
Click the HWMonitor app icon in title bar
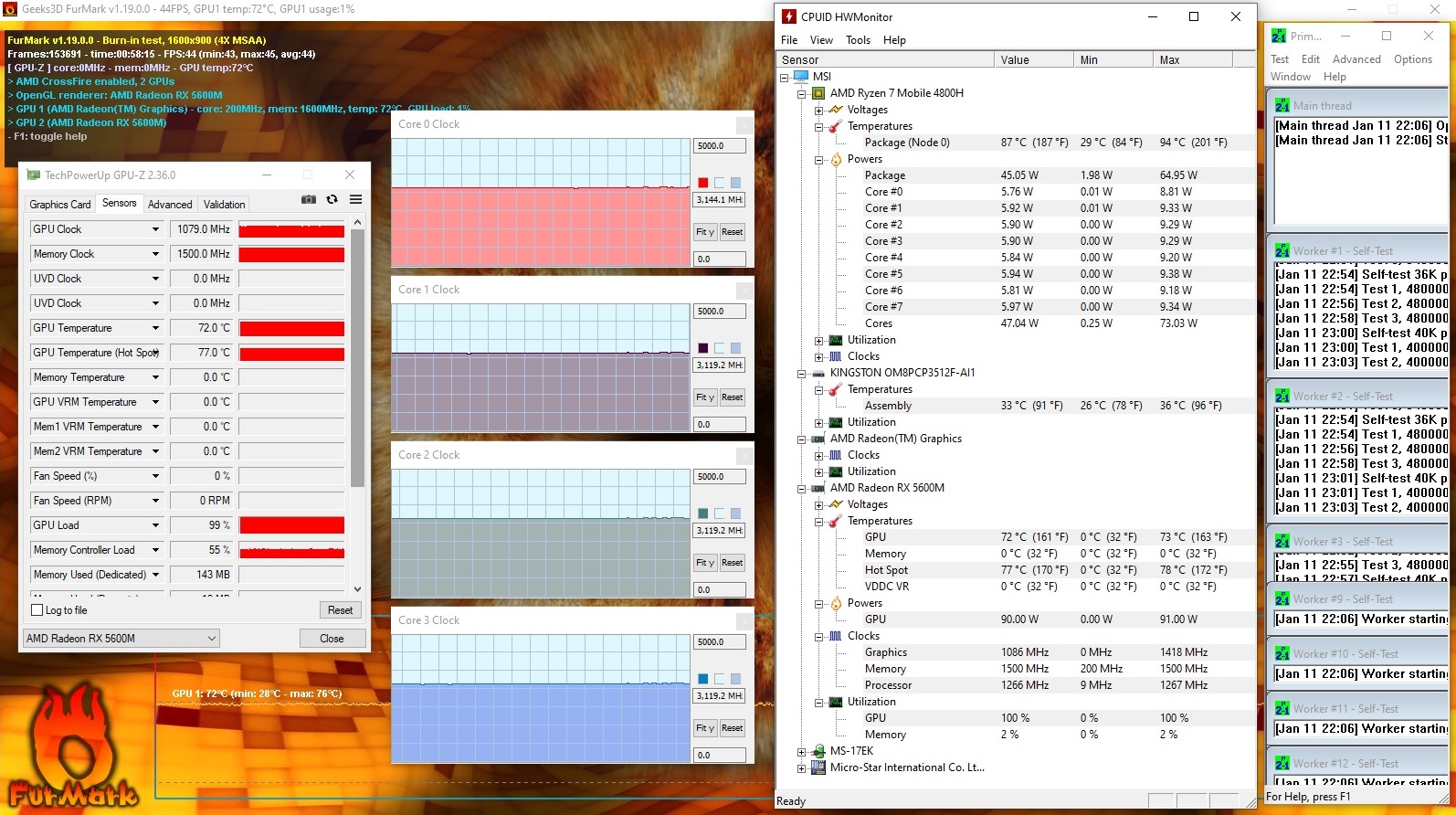[x=789, y=16]
